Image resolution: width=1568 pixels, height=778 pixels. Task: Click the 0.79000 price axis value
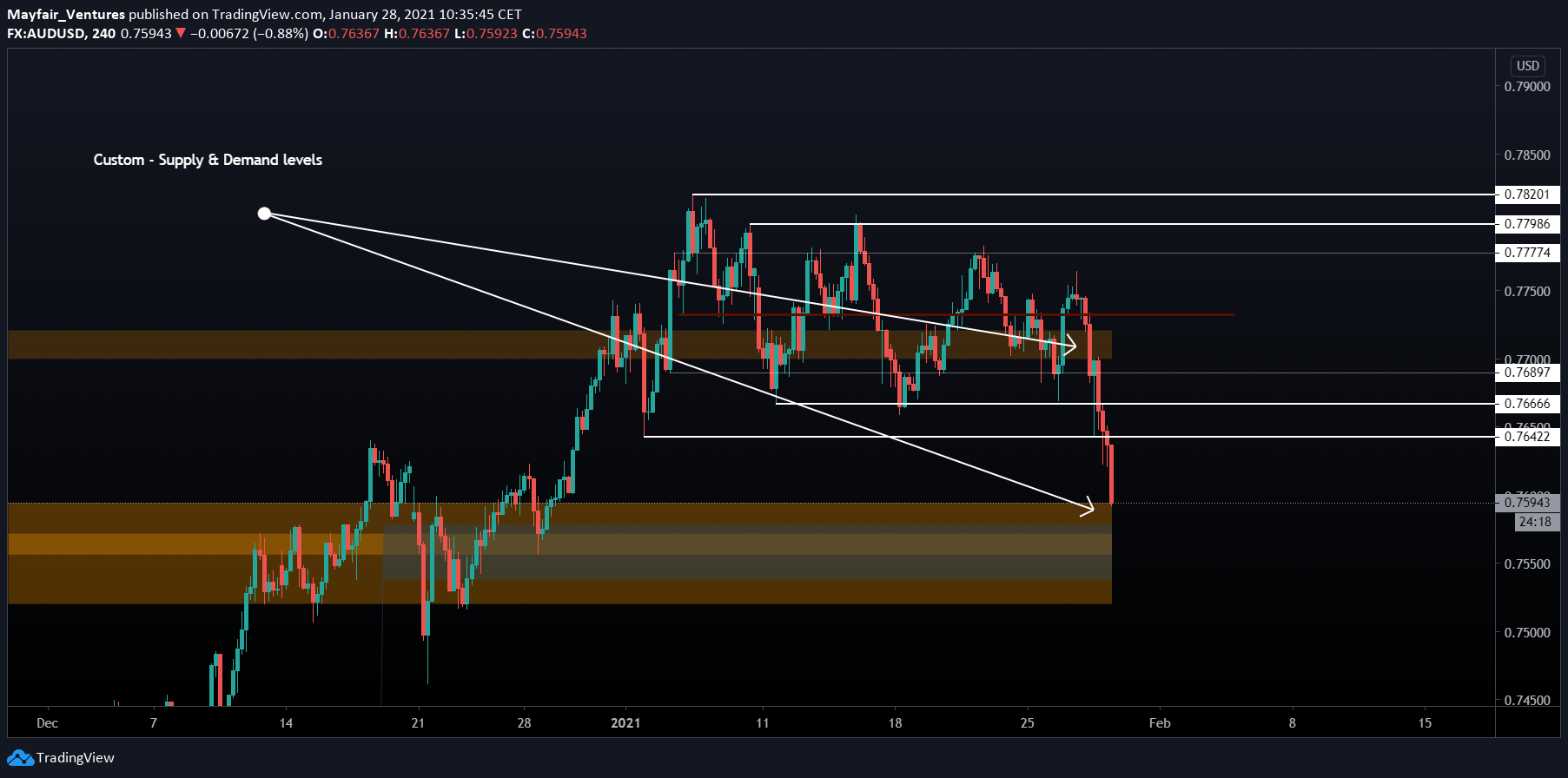point(1527,87)
